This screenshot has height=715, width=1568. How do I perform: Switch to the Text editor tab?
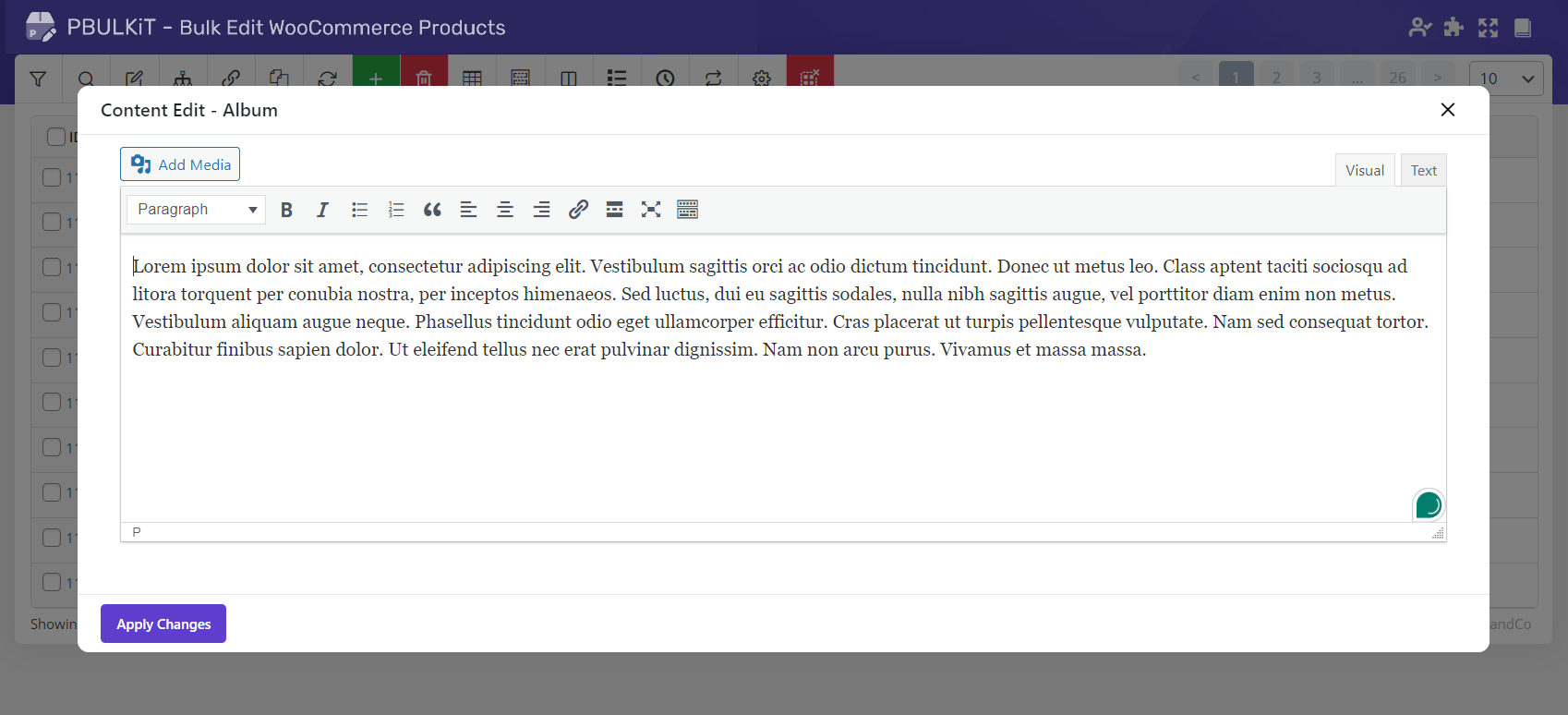(x=1423, y=171)
